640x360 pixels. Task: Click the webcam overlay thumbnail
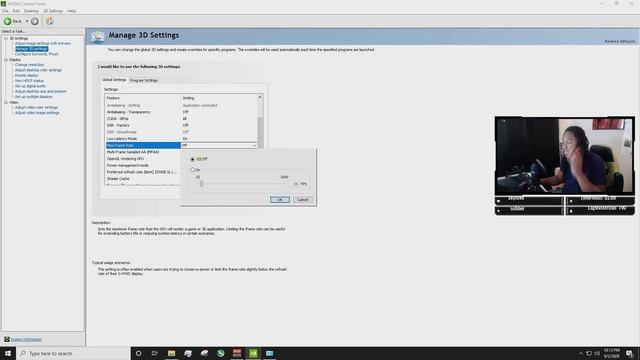[x=565, y=156]
